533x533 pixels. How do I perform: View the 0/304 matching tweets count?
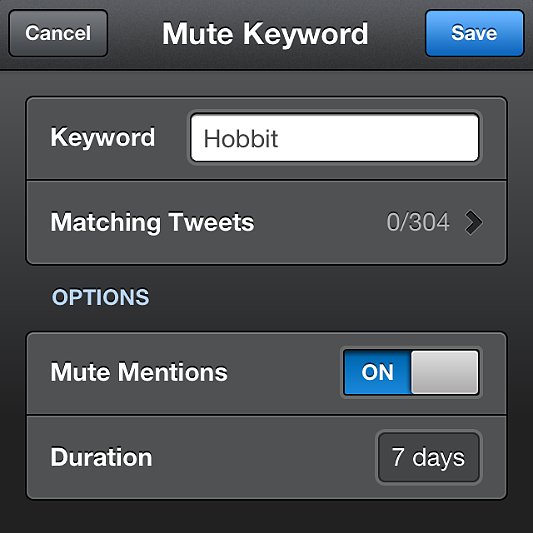coord(418,223)
